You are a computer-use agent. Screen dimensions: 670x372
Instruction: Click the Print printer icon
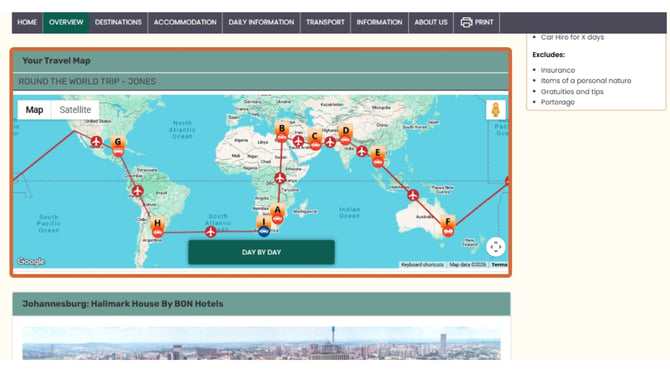click(x=466, y=22)
